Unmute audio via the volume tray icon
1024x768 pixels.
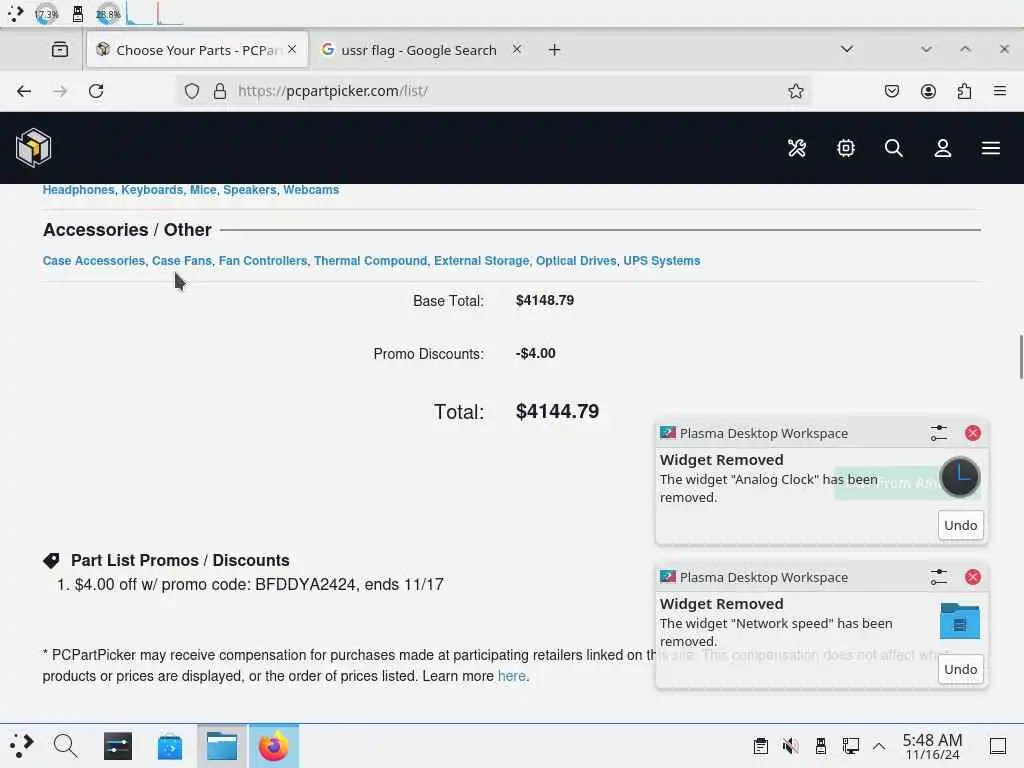[x=790, y=746]
